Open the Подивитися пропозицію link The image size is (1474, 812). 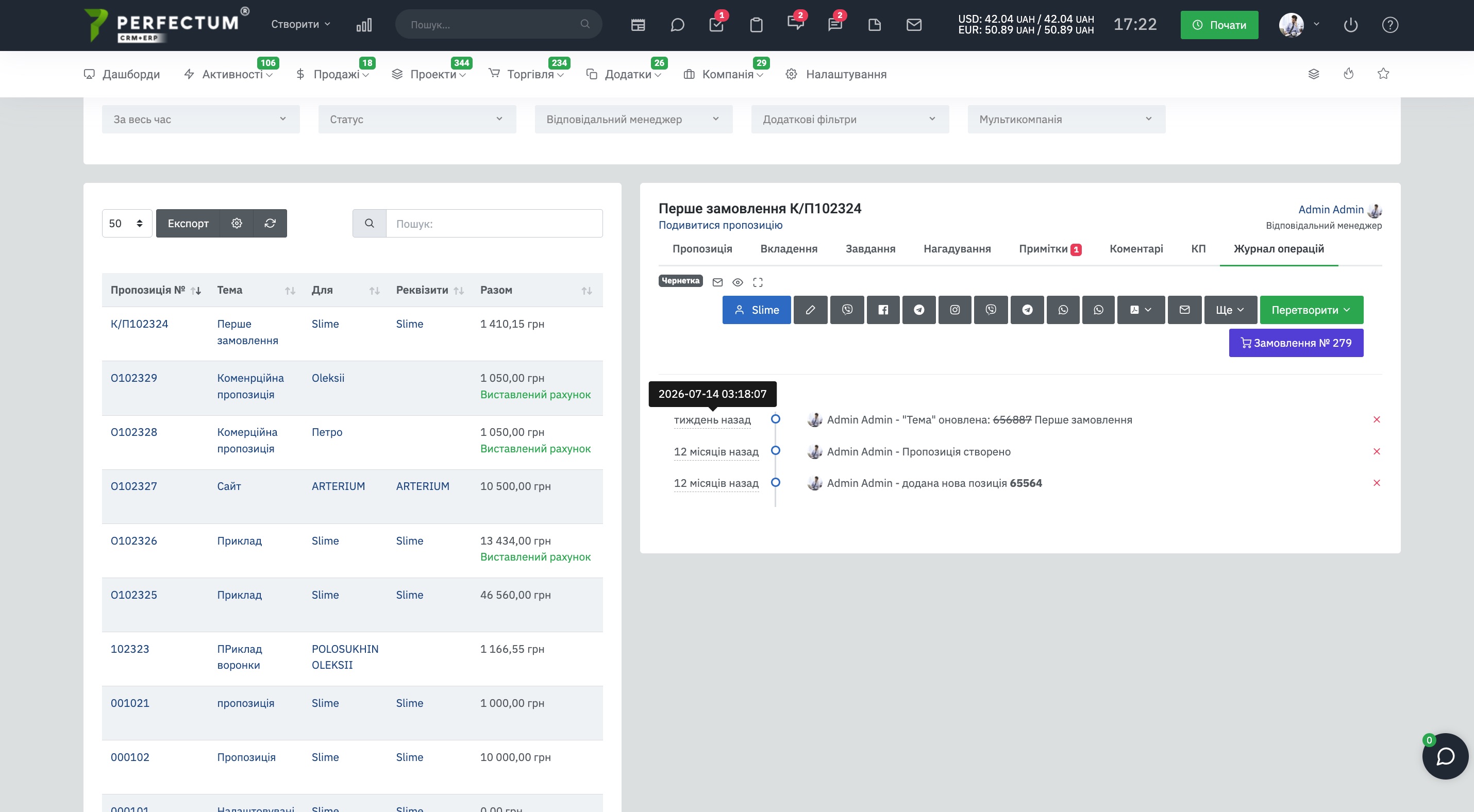(x=721, y=225)
